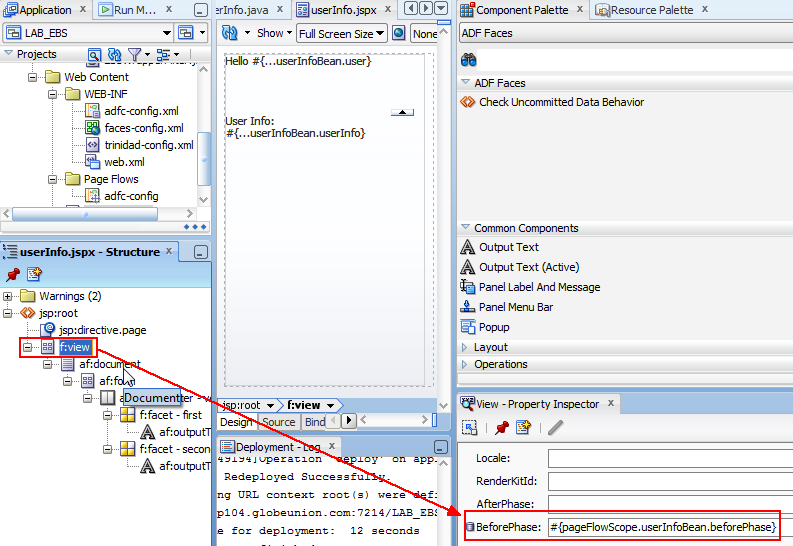Image resolution: width=793 pixels, height=546 pixels.
Task: Click the new view icon in Structure pane
Action: tap(34, 274)
